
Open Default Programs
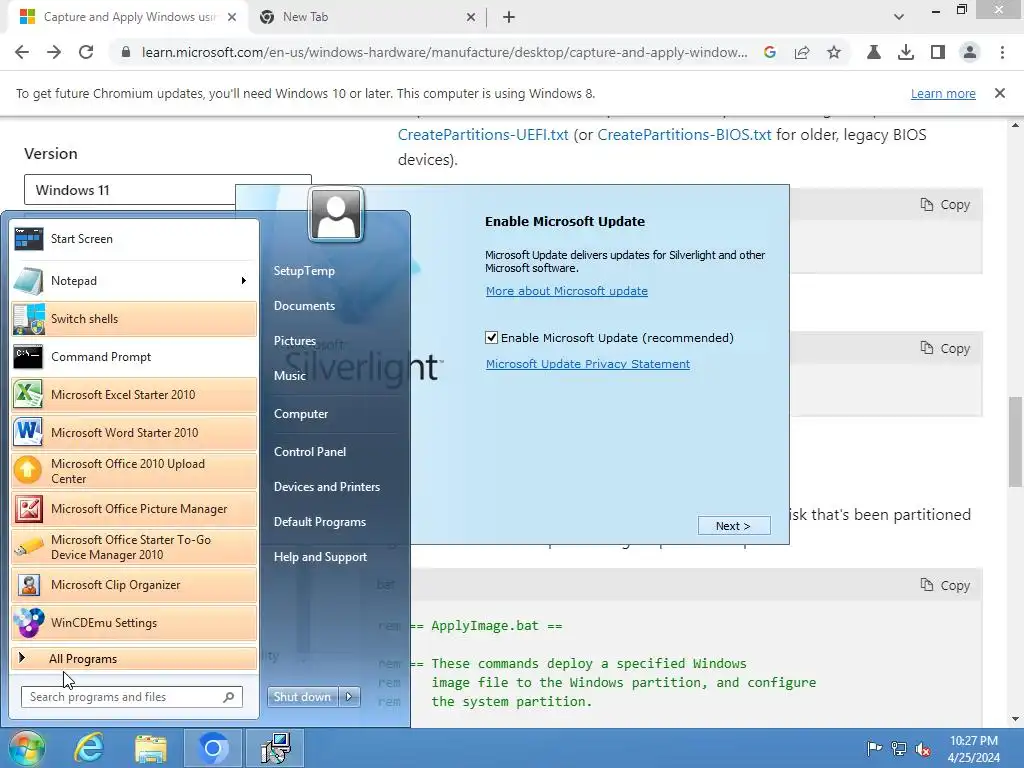(x=320, y=522)
